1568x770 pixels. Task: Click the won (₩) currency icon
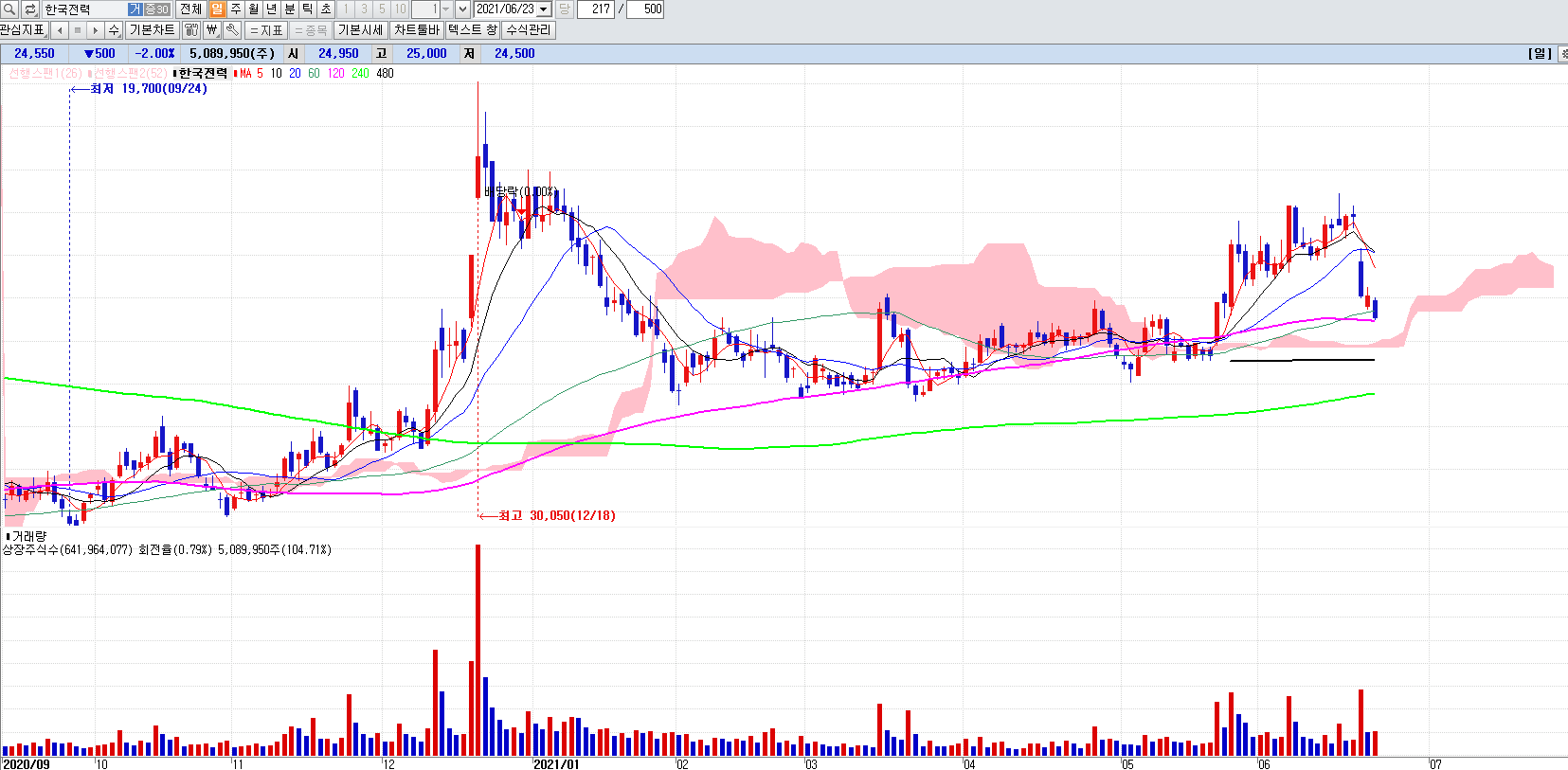click(x=212, y=30)
